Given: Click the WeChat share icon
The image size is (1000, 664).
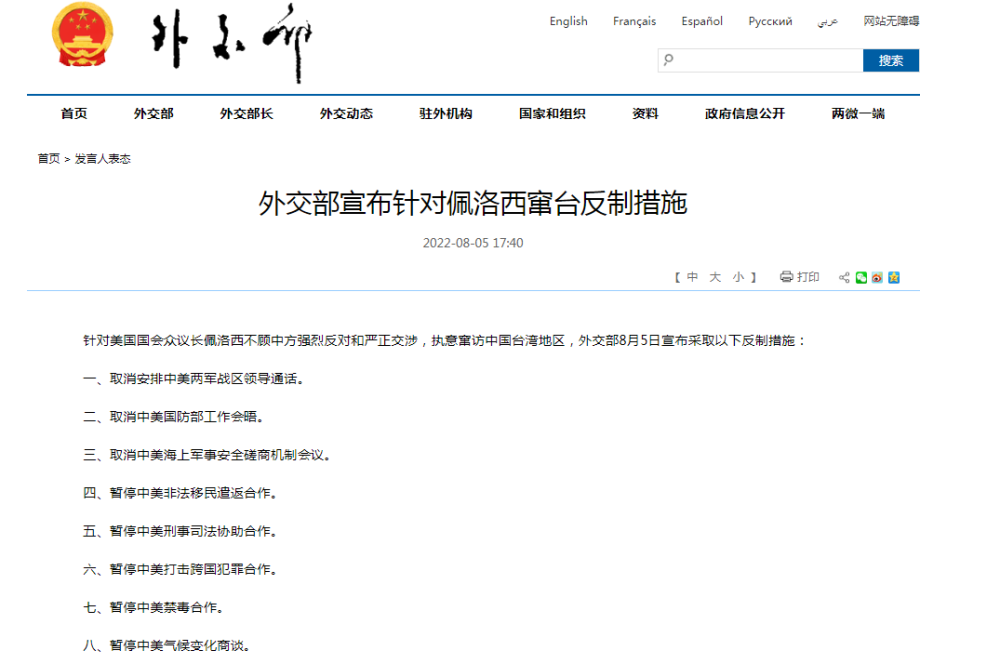Looking at the screenshot, I should 861,277.
